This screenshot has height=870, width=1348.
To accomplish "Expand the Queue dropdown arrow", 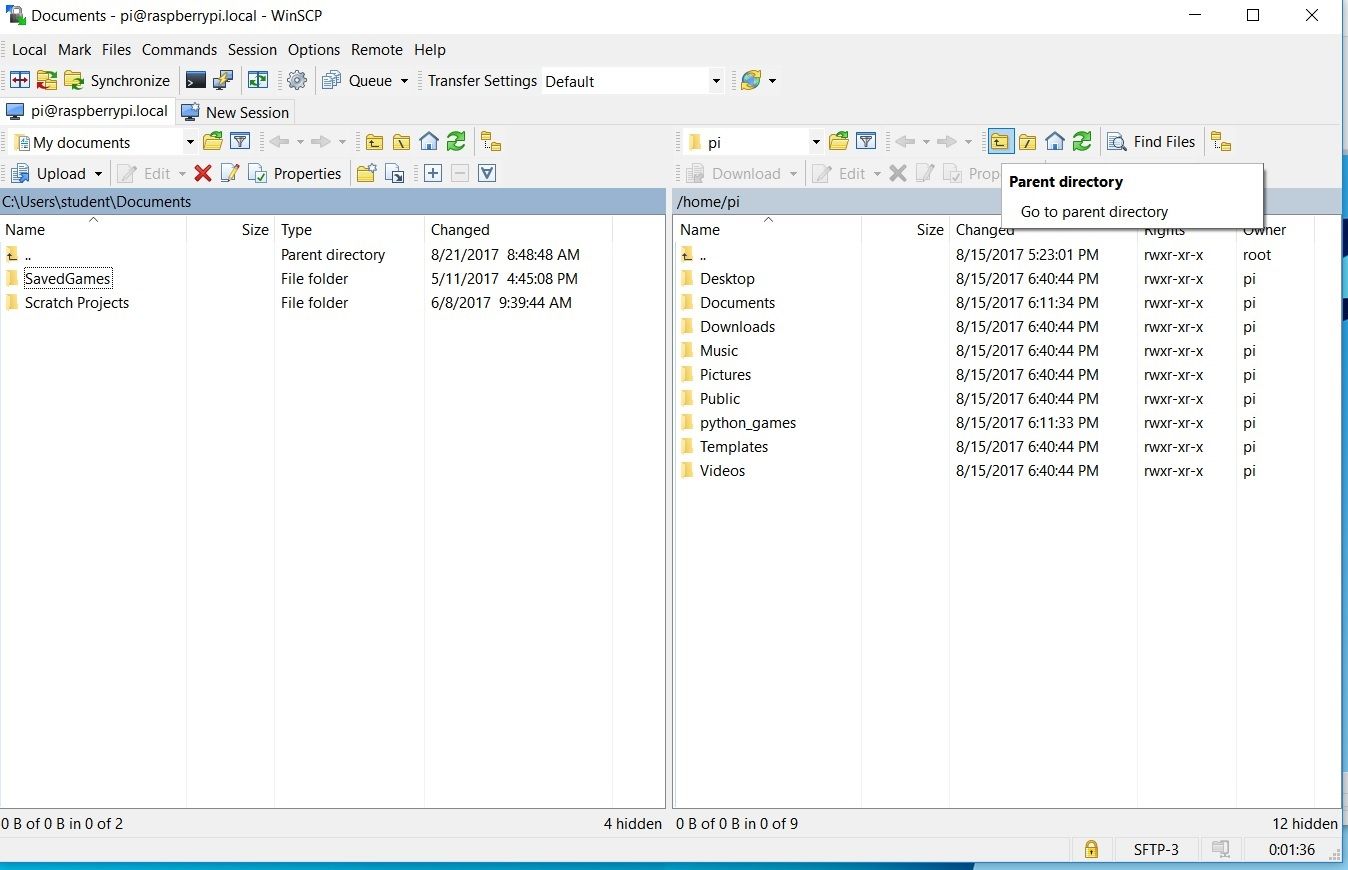I will click(405, 80).
